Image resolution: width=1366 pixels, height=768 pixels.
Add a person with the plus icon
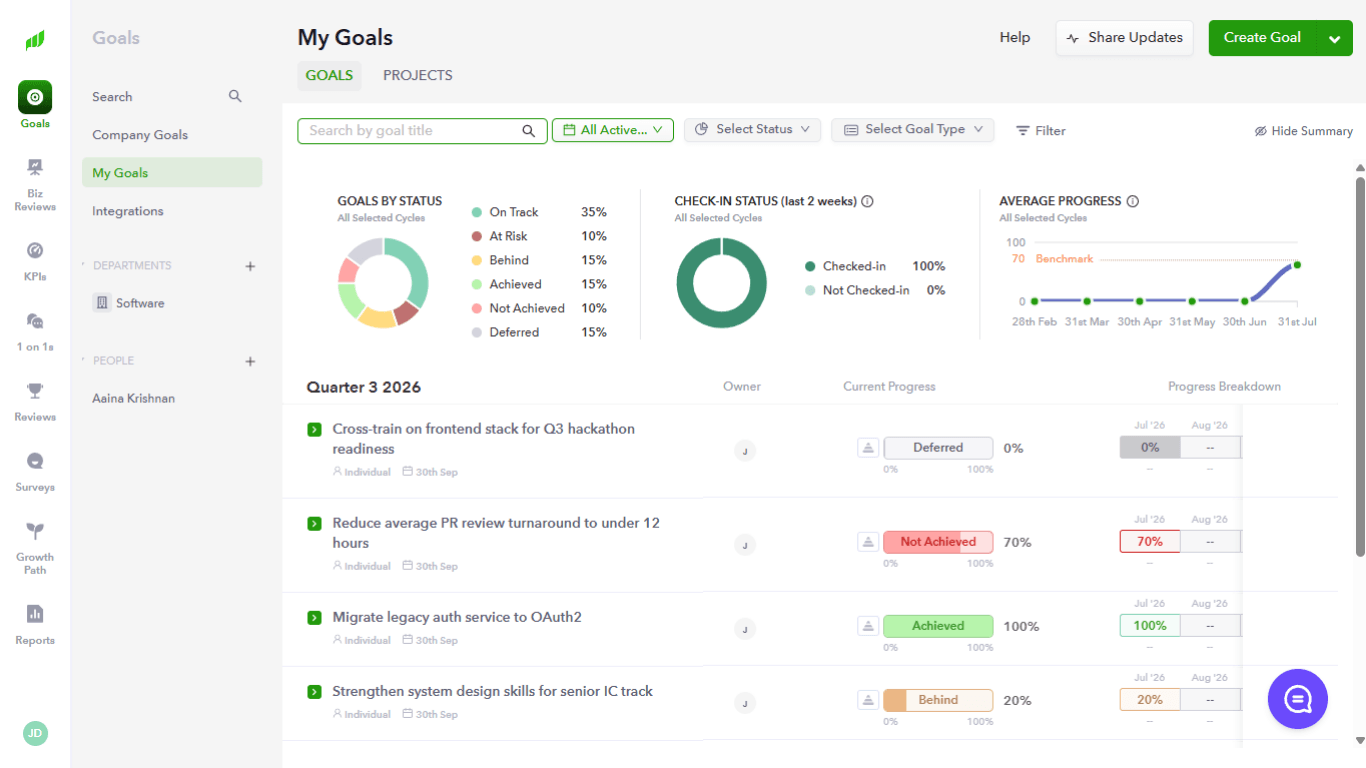click(x=250, y=361)
